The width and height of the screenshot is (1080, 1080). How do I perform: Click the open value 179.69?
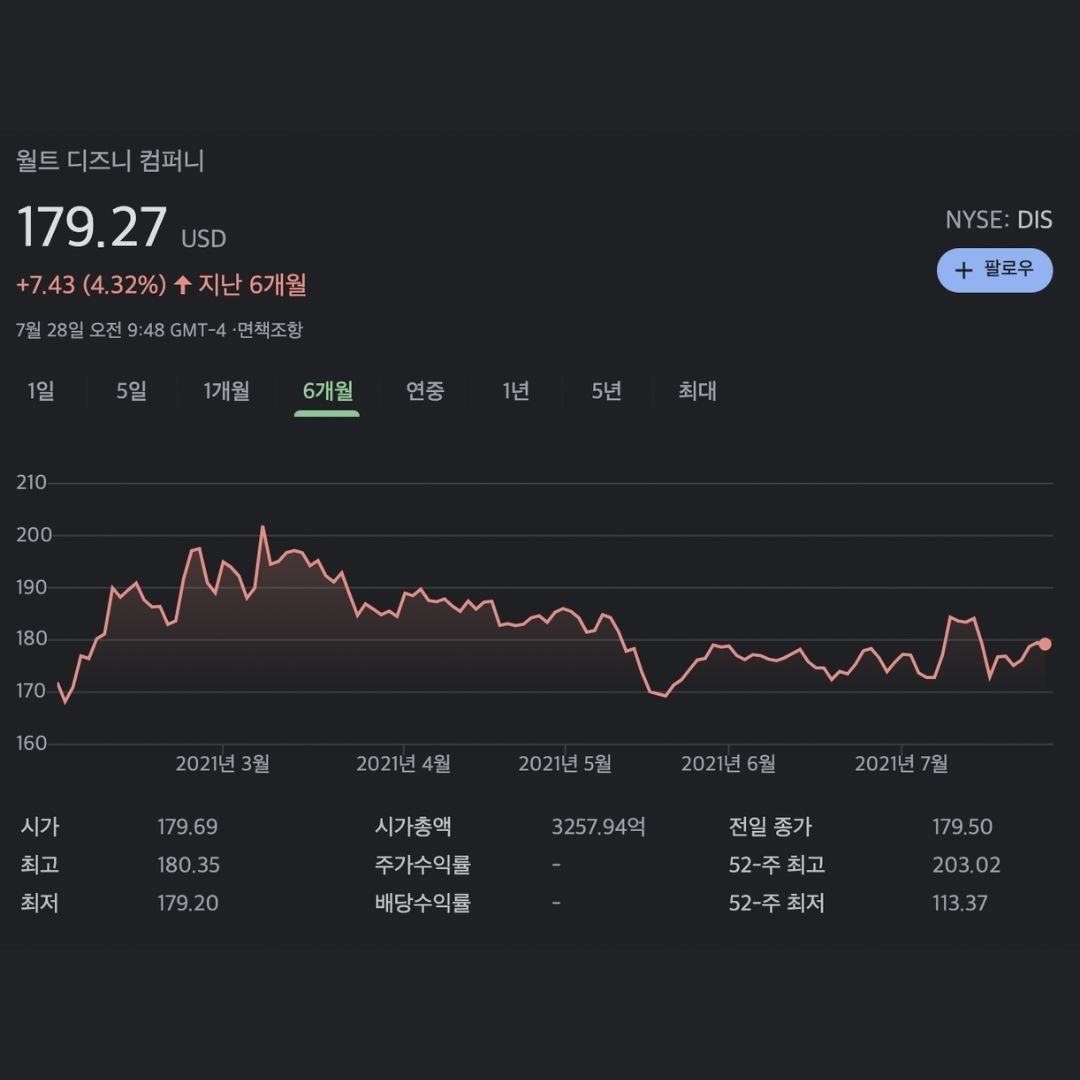pos(187,826)
